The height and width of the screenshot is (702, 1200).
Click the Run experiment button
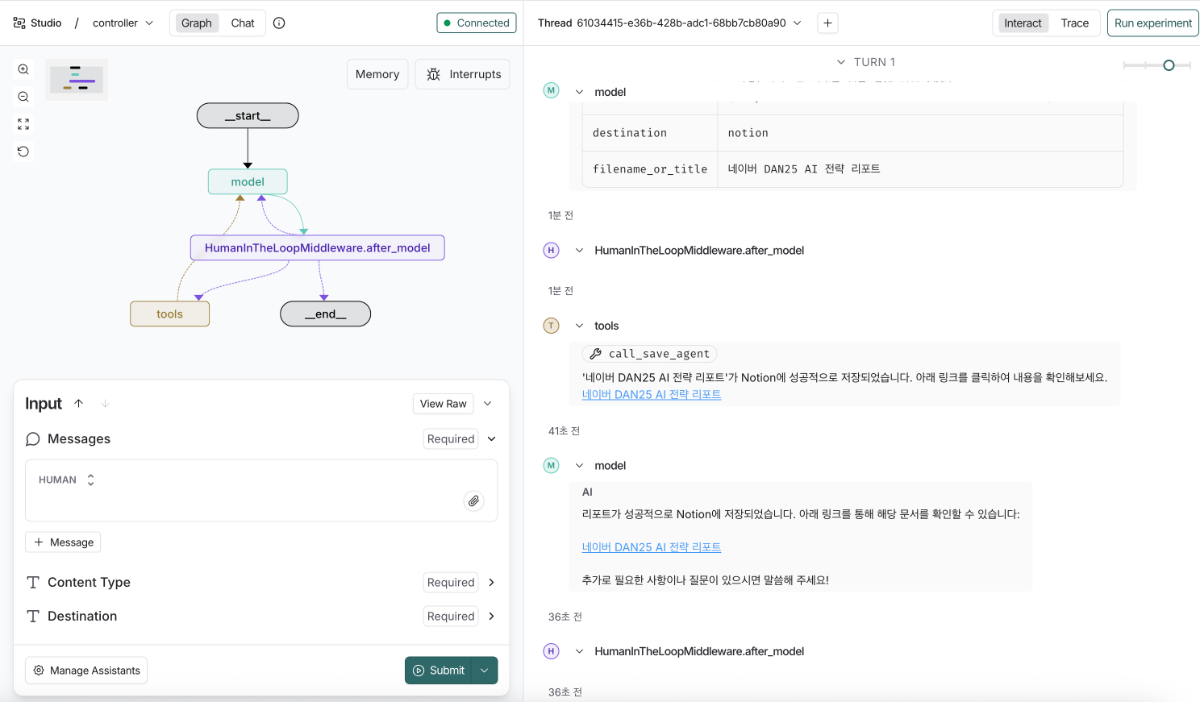point(1152,23)
